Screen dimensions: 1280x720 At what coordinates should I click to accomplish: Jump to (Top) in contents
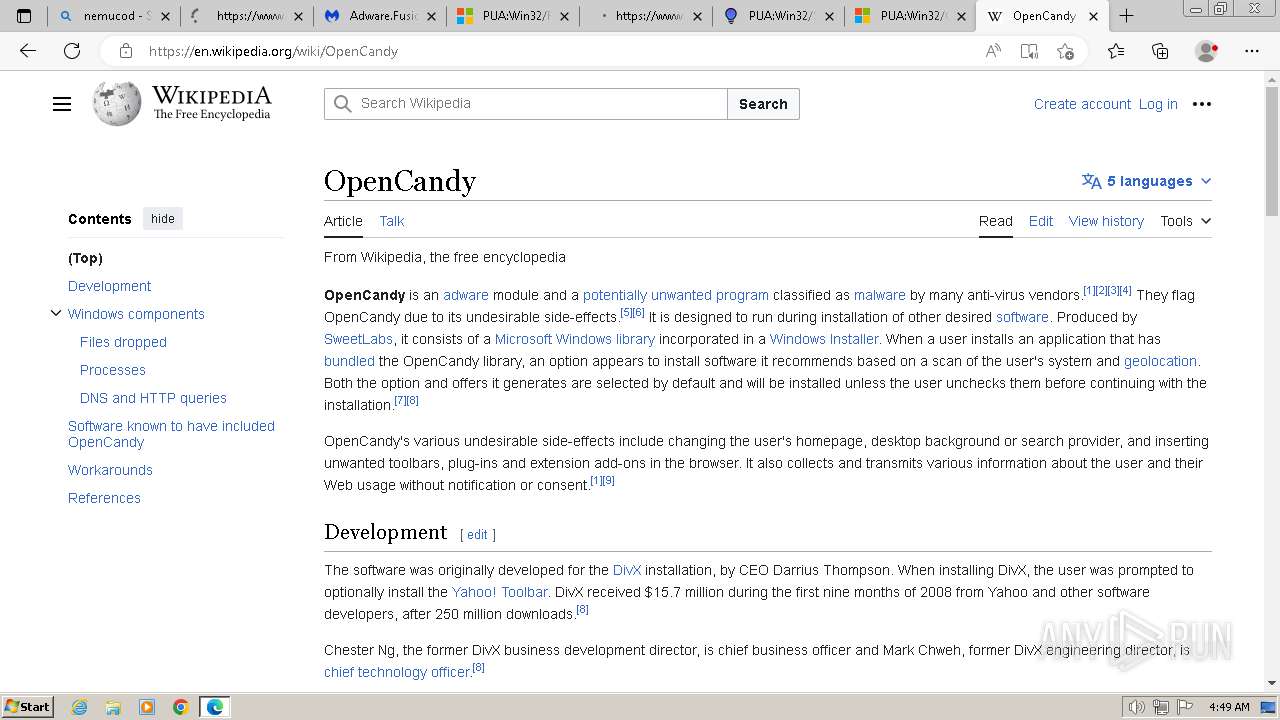(85, 258)
